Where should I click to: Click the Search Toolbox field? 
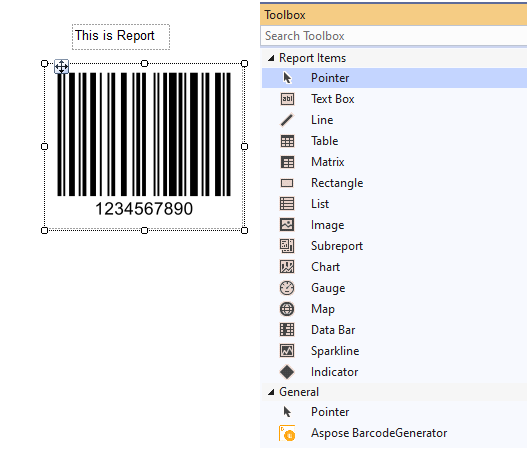394,36
